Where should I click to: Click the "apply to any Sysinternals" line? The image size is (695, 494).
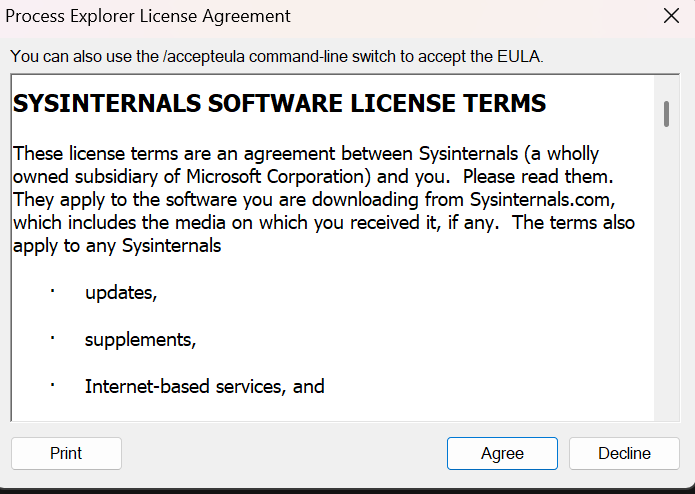tap(117, 245)
